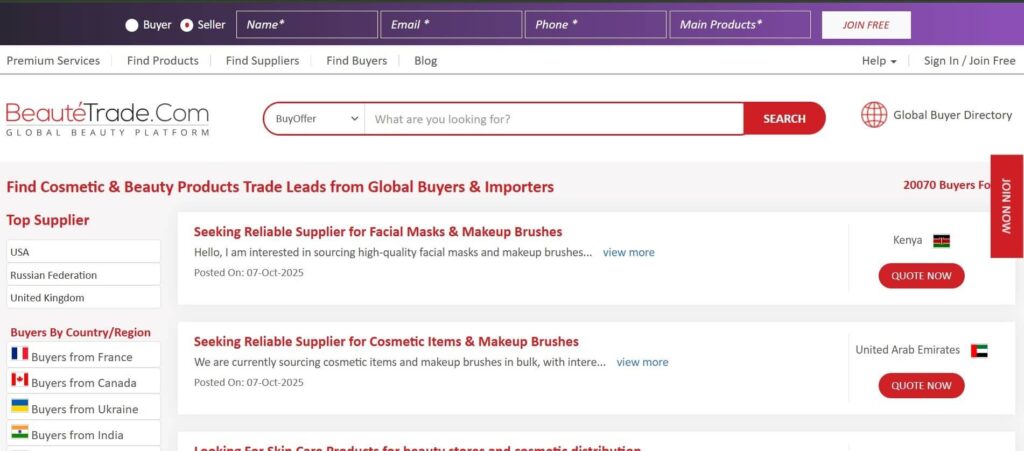
Task: Go to Find Suppliers menu item
Action: (262, 61)
